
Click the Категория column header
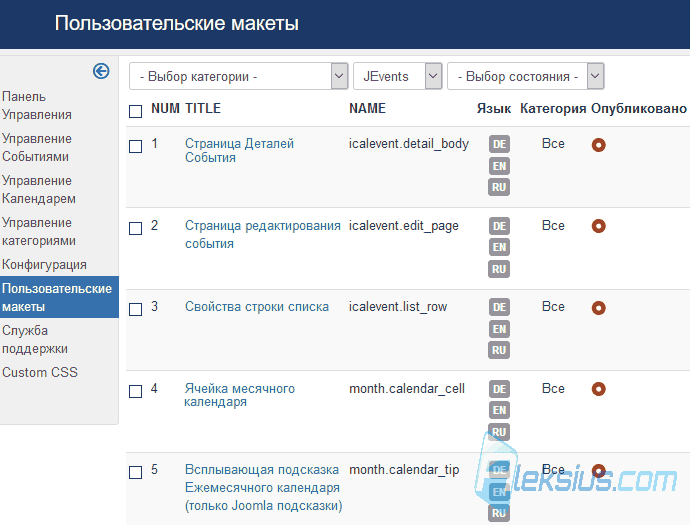tap(553, 109)
